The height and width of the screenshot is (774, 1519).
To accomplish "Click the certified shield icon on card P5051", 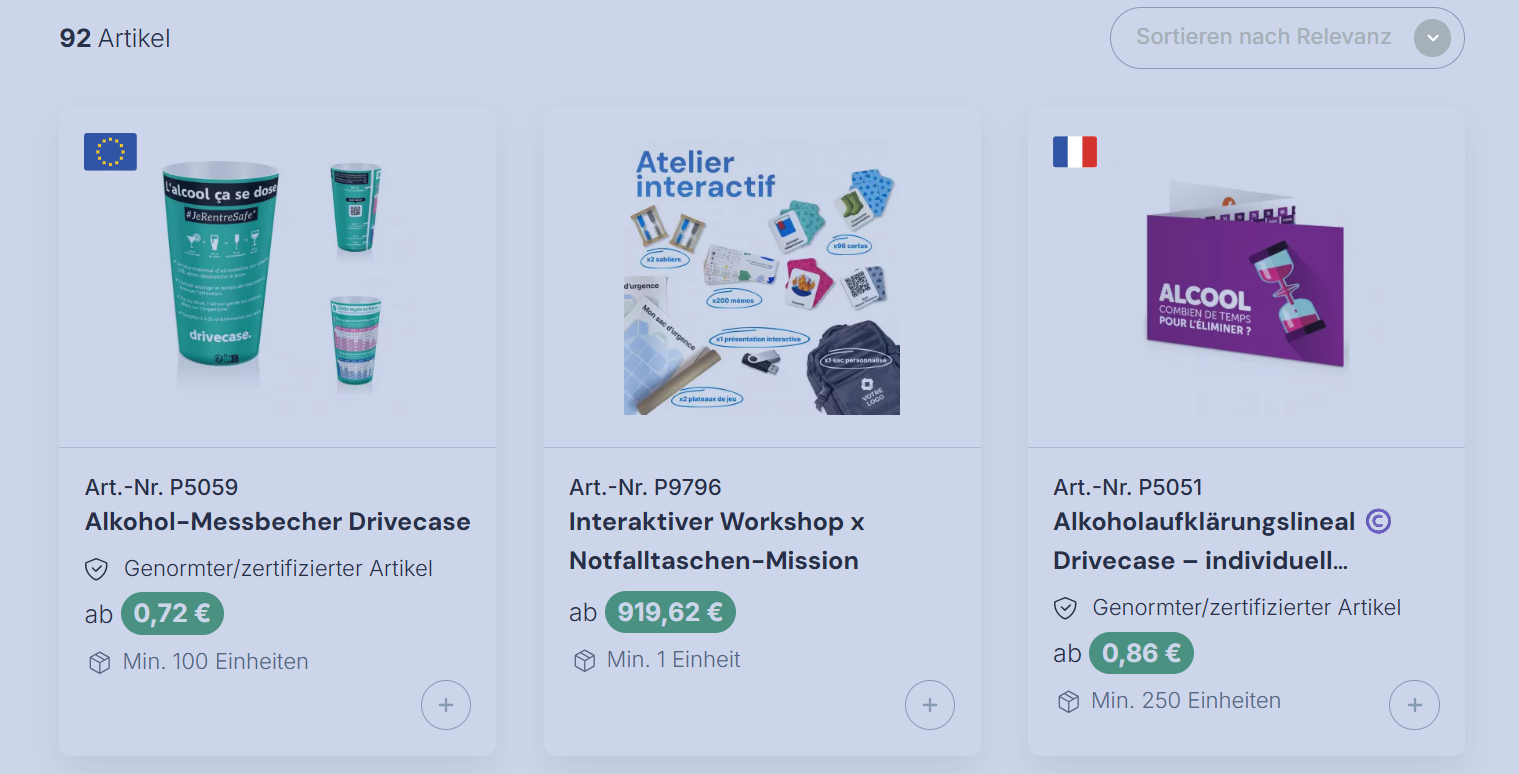I will click(x=1065, y=608).
